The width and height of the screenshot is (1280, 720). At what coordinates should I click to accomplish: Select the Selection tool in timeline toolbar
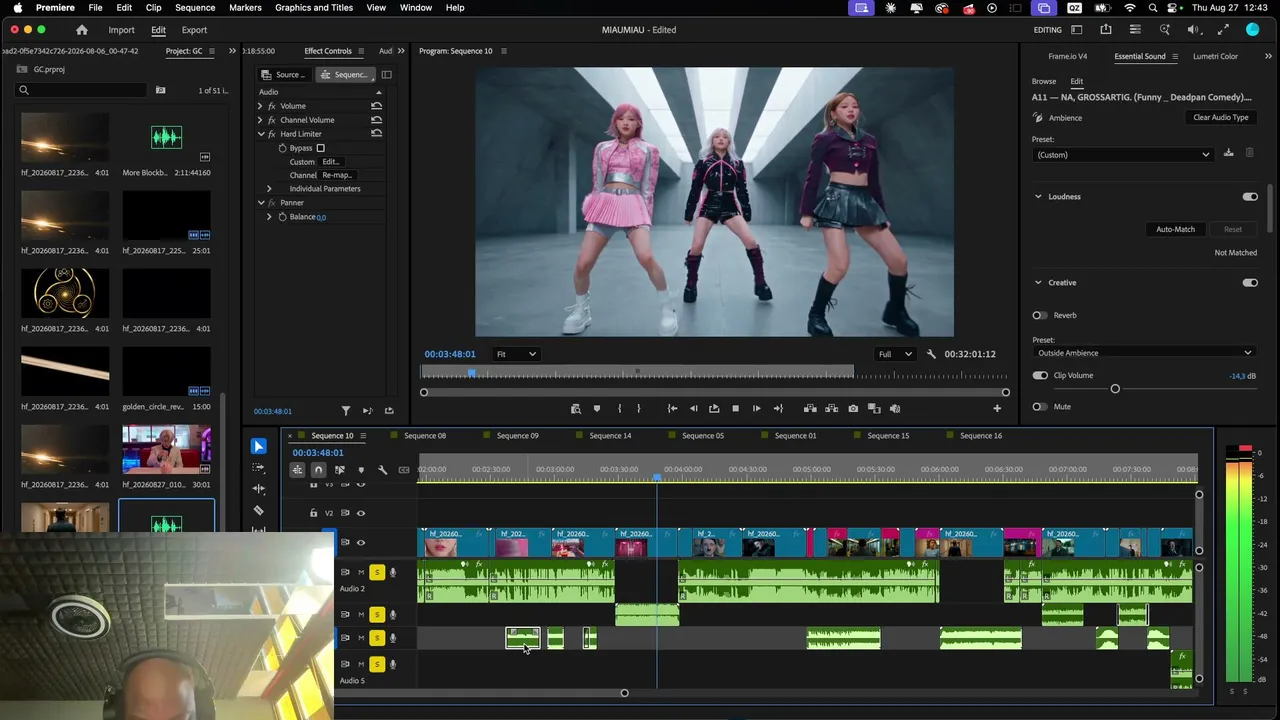(x=259, y=446)
